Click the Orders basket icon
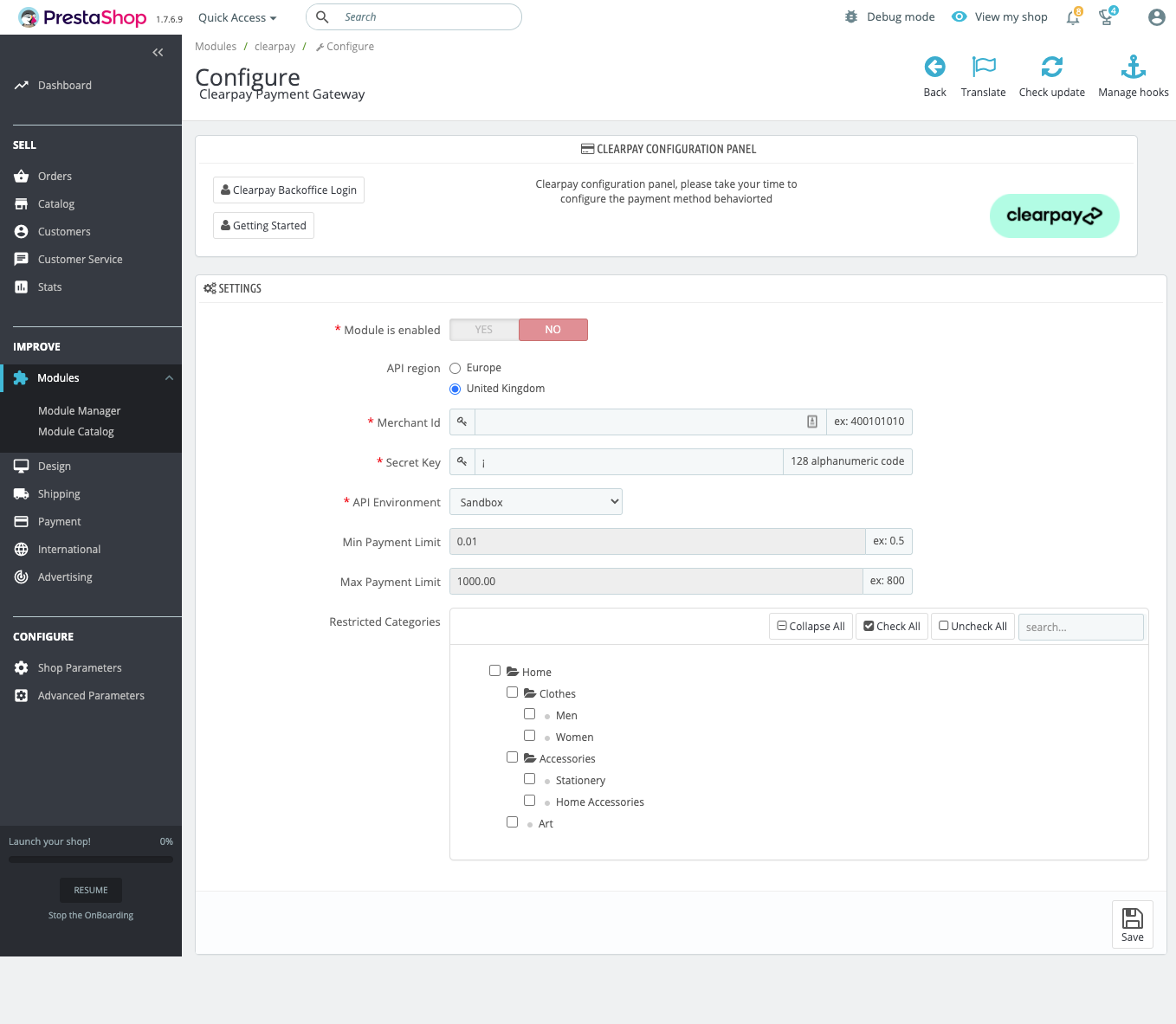This screenshot has width=1176, height=1024. pyautogui.click(x=22, y=177)
